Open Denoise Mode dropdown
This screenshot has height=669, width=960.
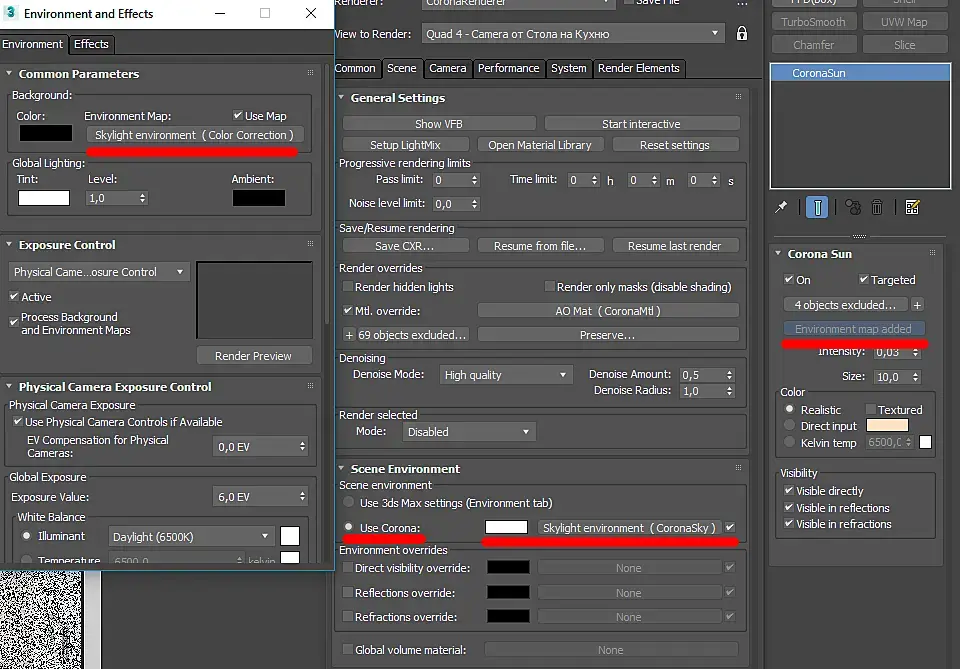click(505, 375)
